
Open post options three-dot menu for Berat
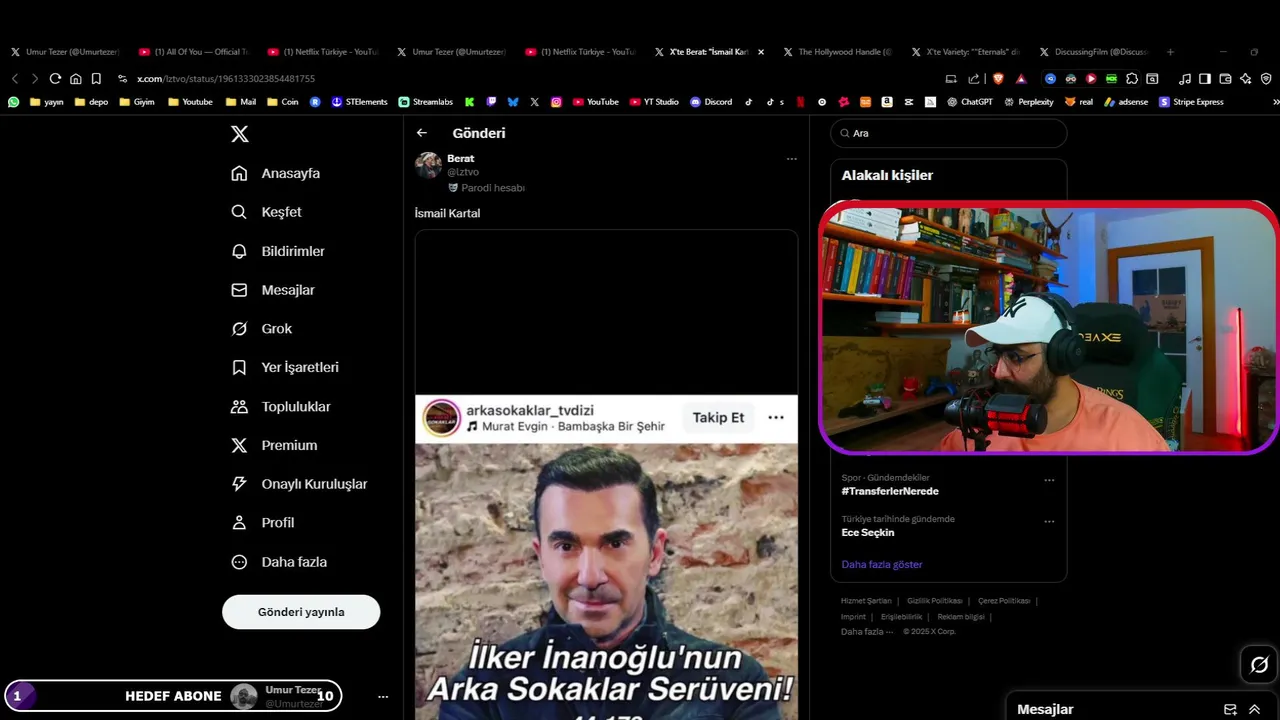[792, 159]
